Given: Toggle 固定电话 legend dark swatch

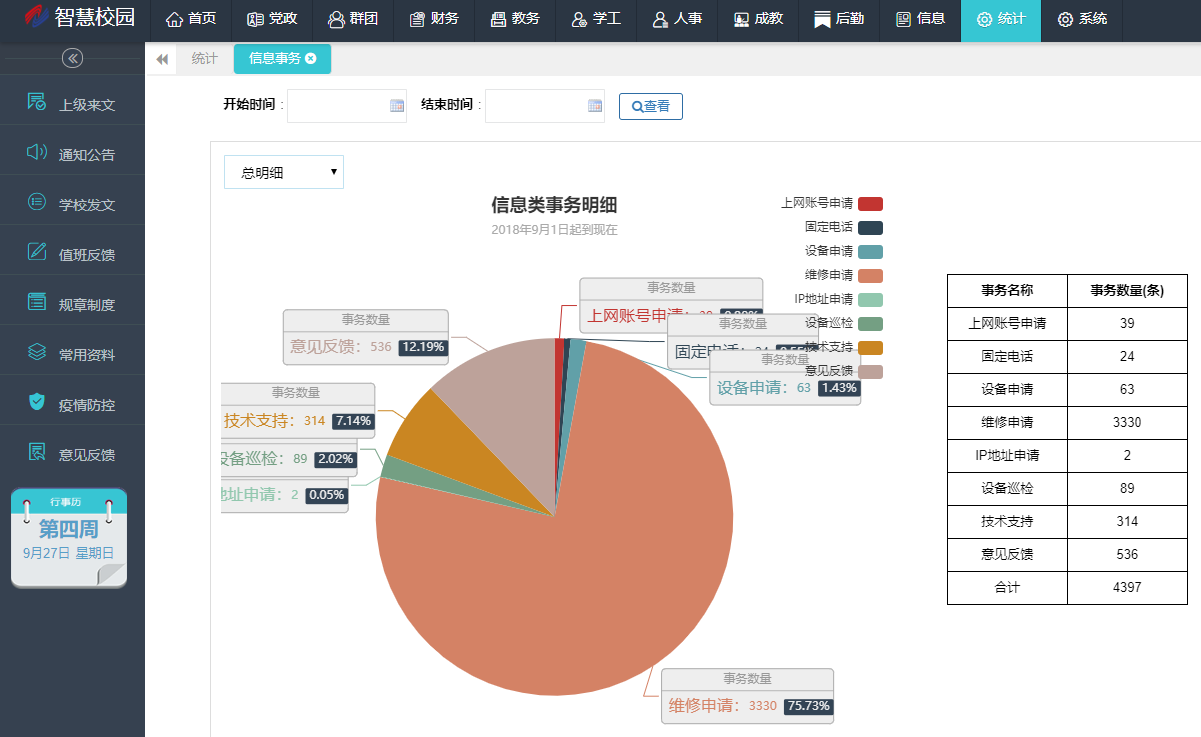Looking at the screenshot, I should click(x=870, y=228).
